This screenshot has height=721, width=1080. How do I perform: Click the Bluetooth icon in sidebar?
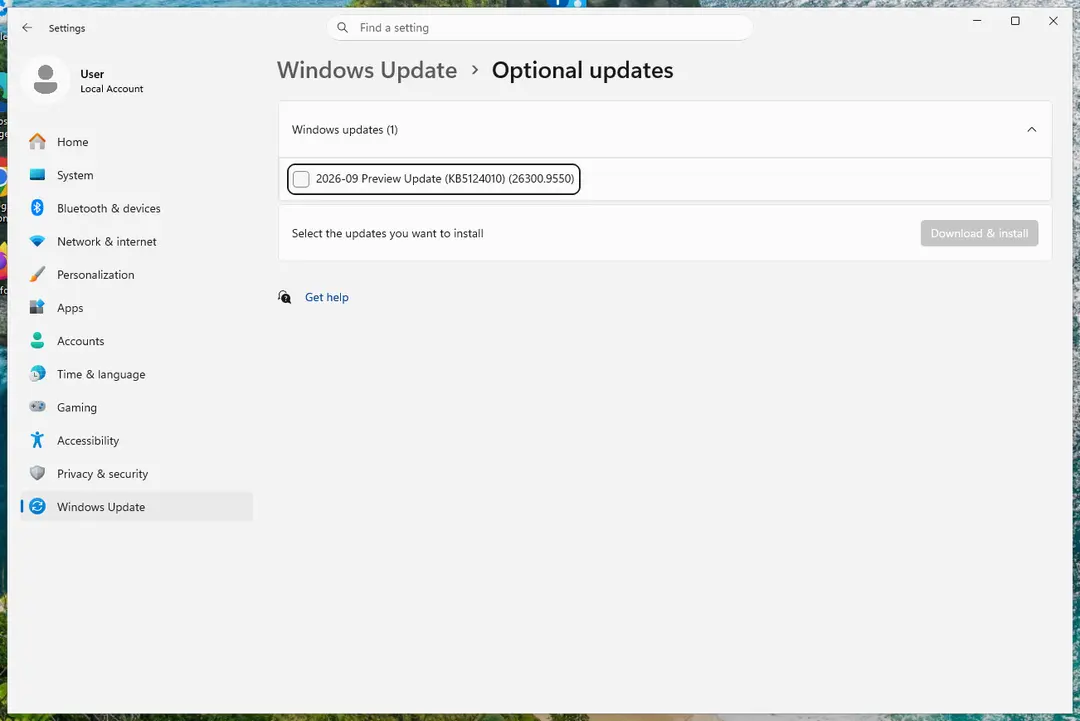pyautogui.click(x=37, y=208)
